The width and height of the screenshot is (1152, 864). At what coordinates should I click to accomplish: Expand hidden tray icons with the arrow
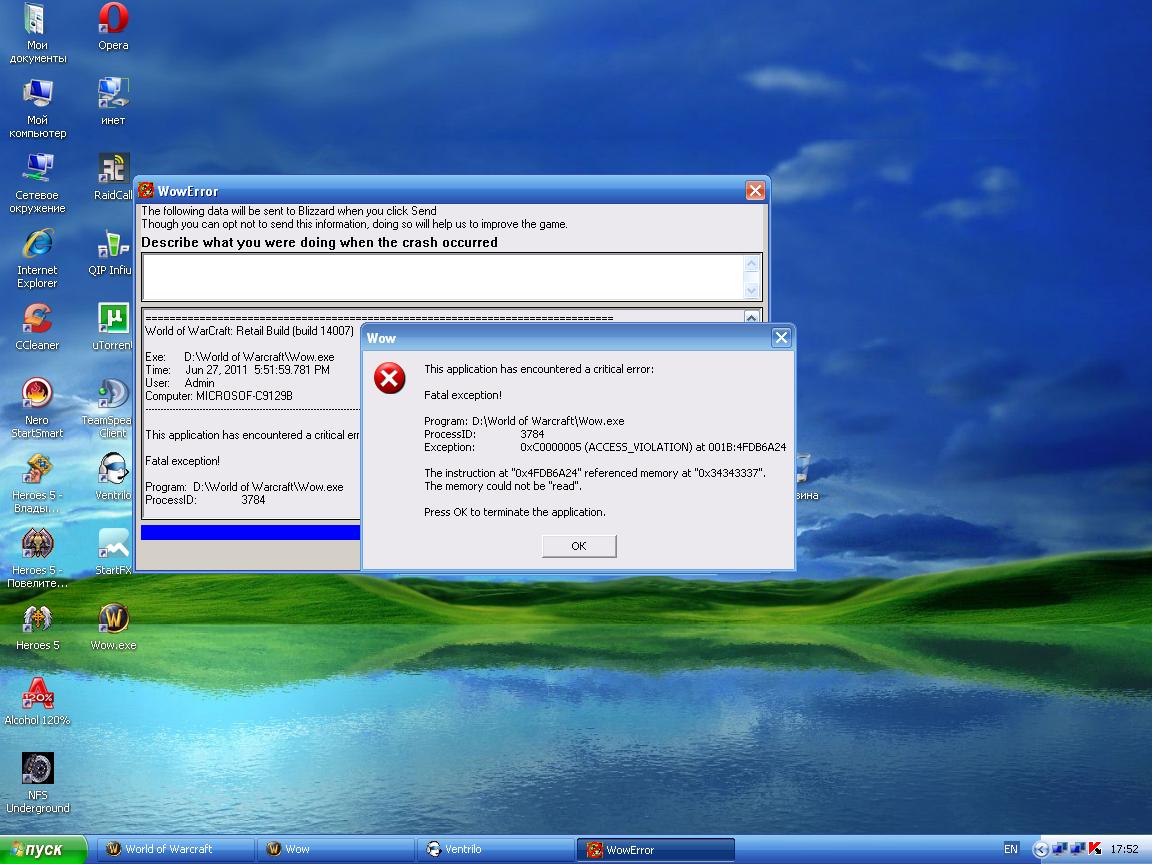(1040, 849)
